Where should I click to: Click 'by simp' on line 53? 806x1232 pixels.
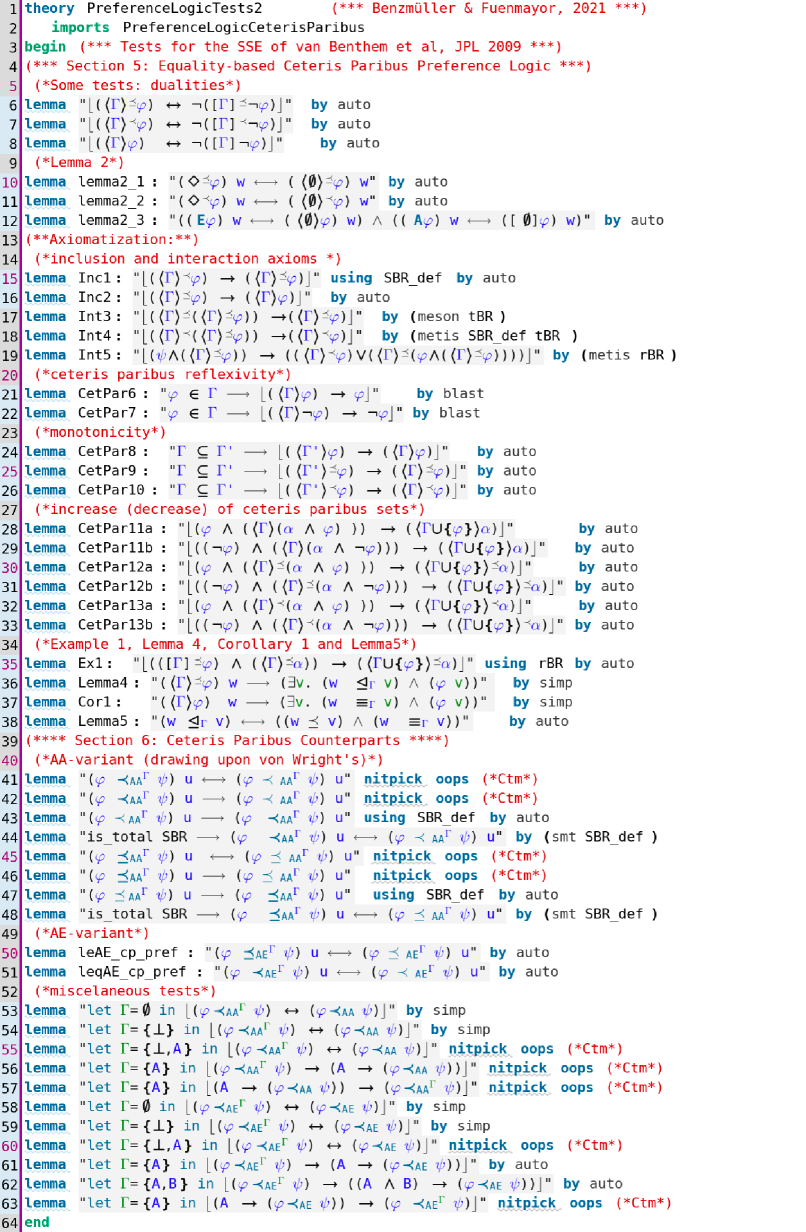click(435, 1009)
